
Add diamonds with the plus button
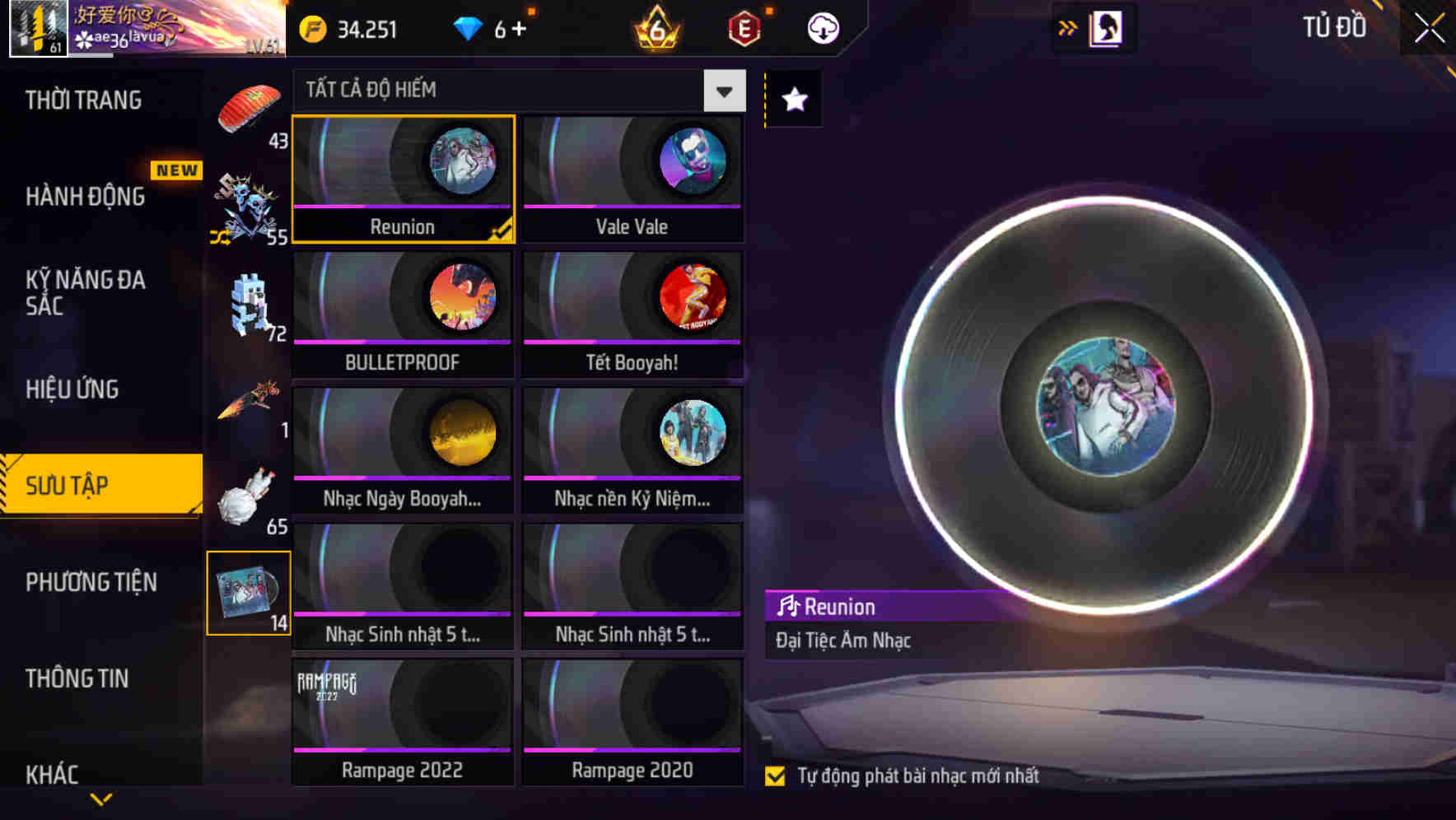(x=519, y=29)
